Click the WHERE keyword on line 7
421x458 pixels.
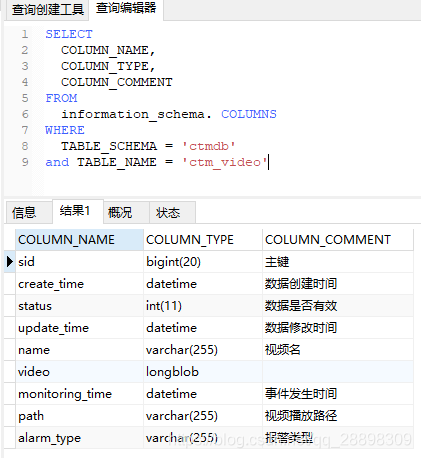pos(65,130)
